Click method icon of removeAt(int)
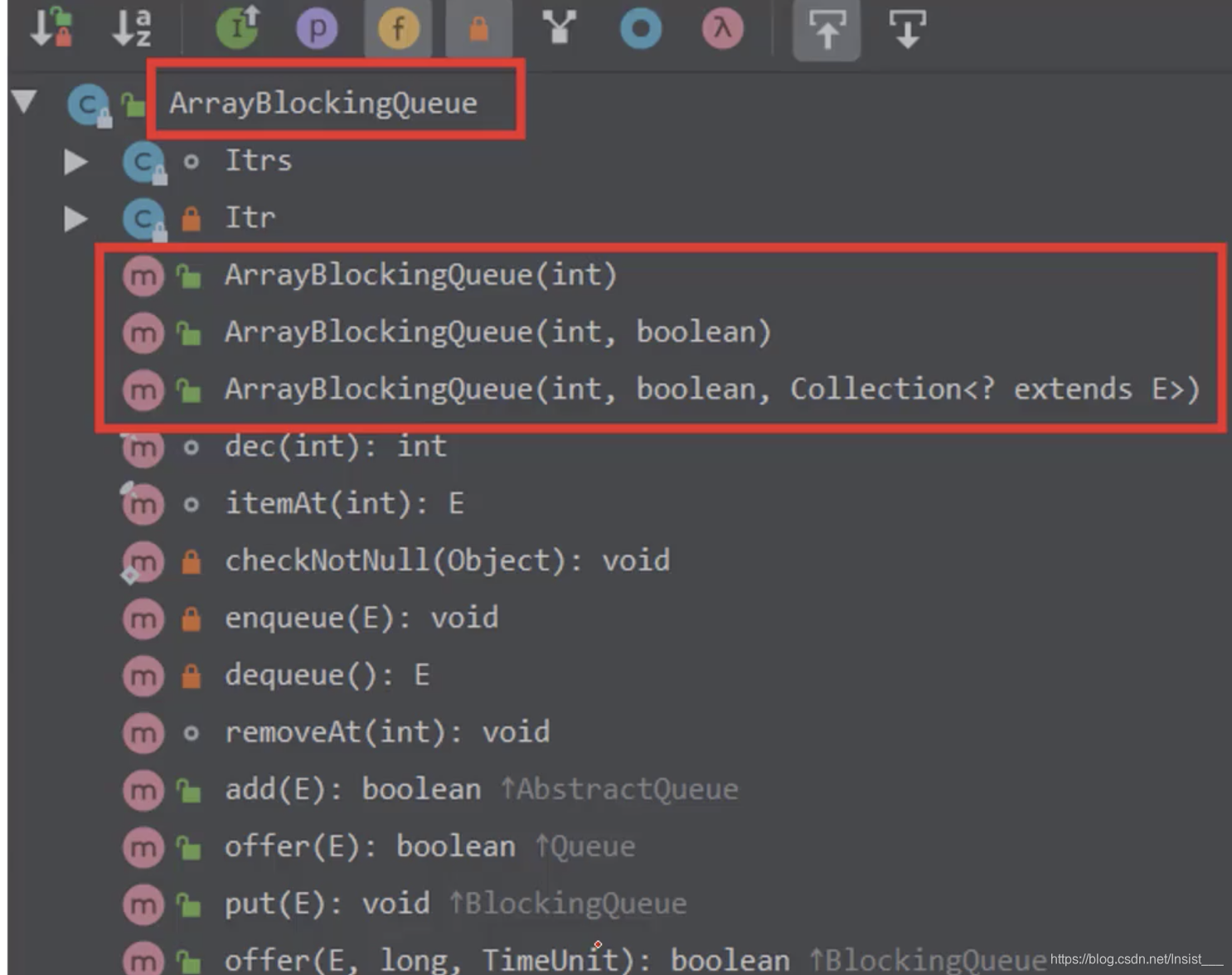The height and width of the screenshot is (975, 1232). click(143, 734)
